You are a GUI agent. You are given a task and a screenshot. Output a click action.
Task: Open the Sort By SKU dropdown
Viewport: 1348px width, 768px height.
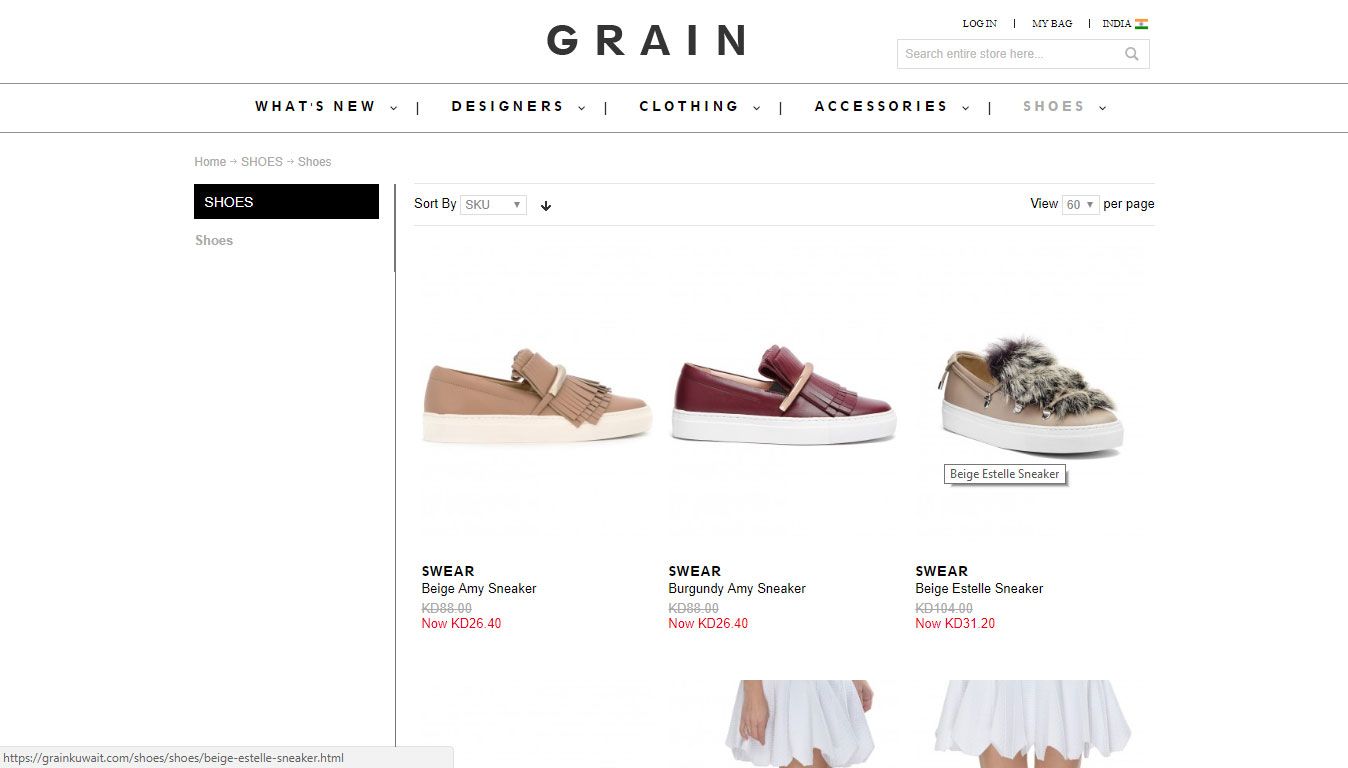coord(493,204)
